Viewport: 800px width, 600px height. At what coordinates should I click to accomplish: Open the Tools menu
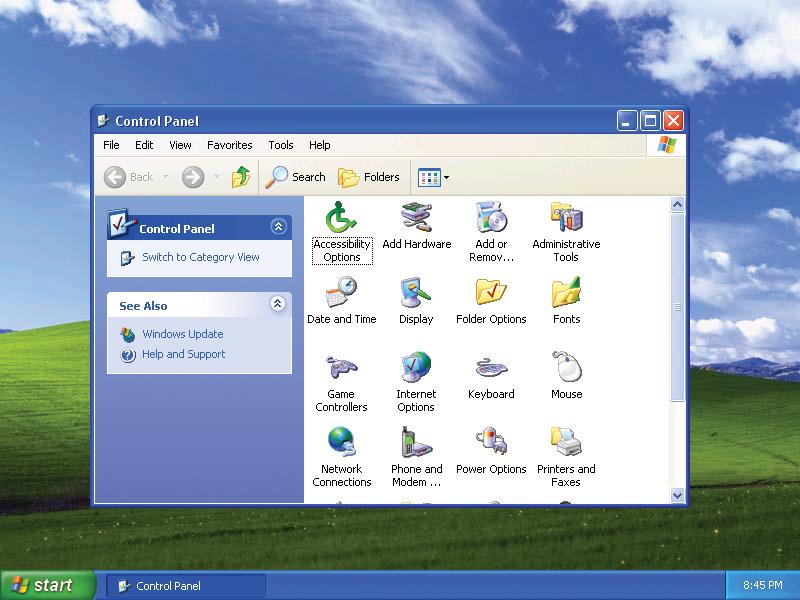click(x=281, y=145)
